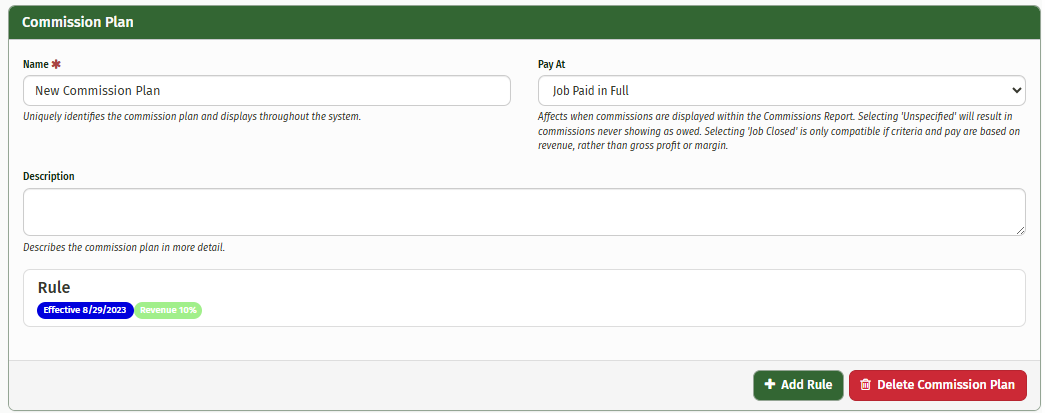Click the 'Uniquely identifies the commission plan' hint
The width and height of the screenshot is (1045, 413).
192,117
